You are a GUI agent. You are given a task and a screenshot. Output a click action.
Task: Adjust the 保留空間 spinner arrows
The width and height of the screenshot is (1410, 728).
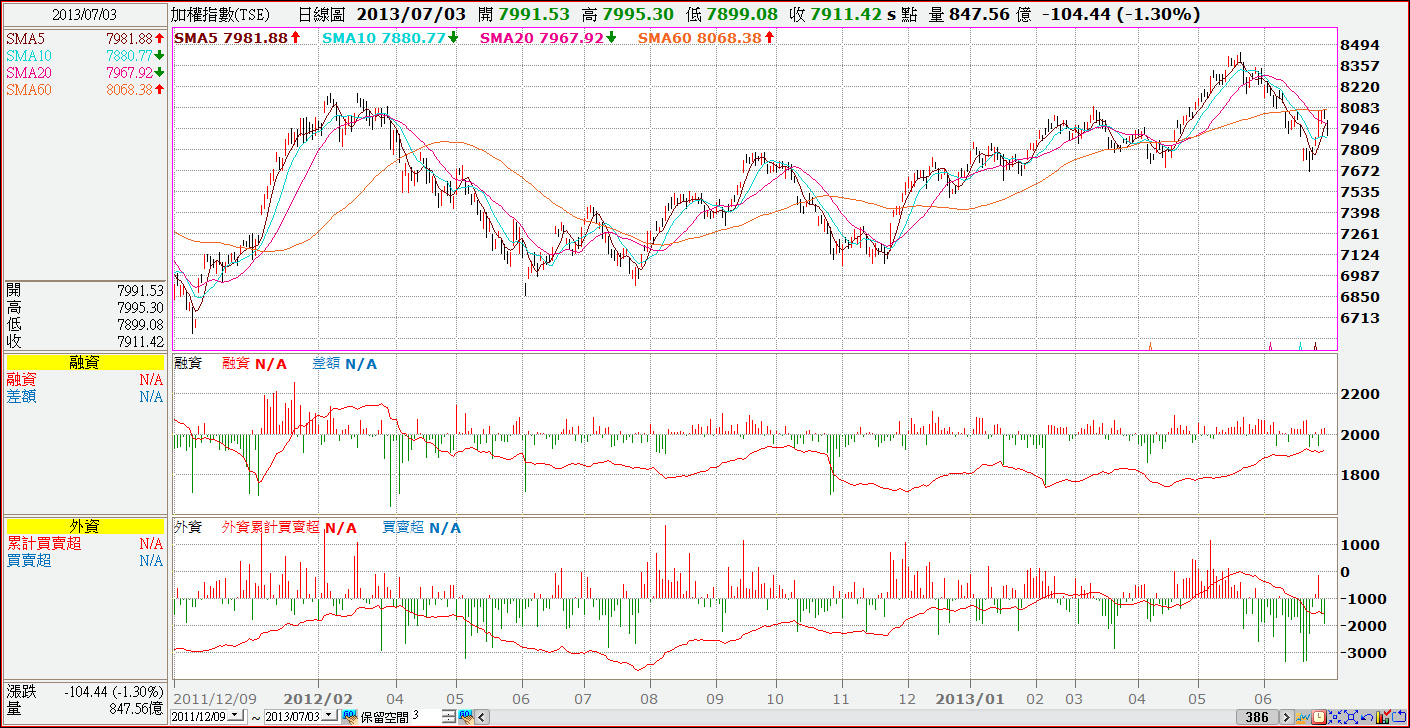pyautogui.click(x=448, y=717)
